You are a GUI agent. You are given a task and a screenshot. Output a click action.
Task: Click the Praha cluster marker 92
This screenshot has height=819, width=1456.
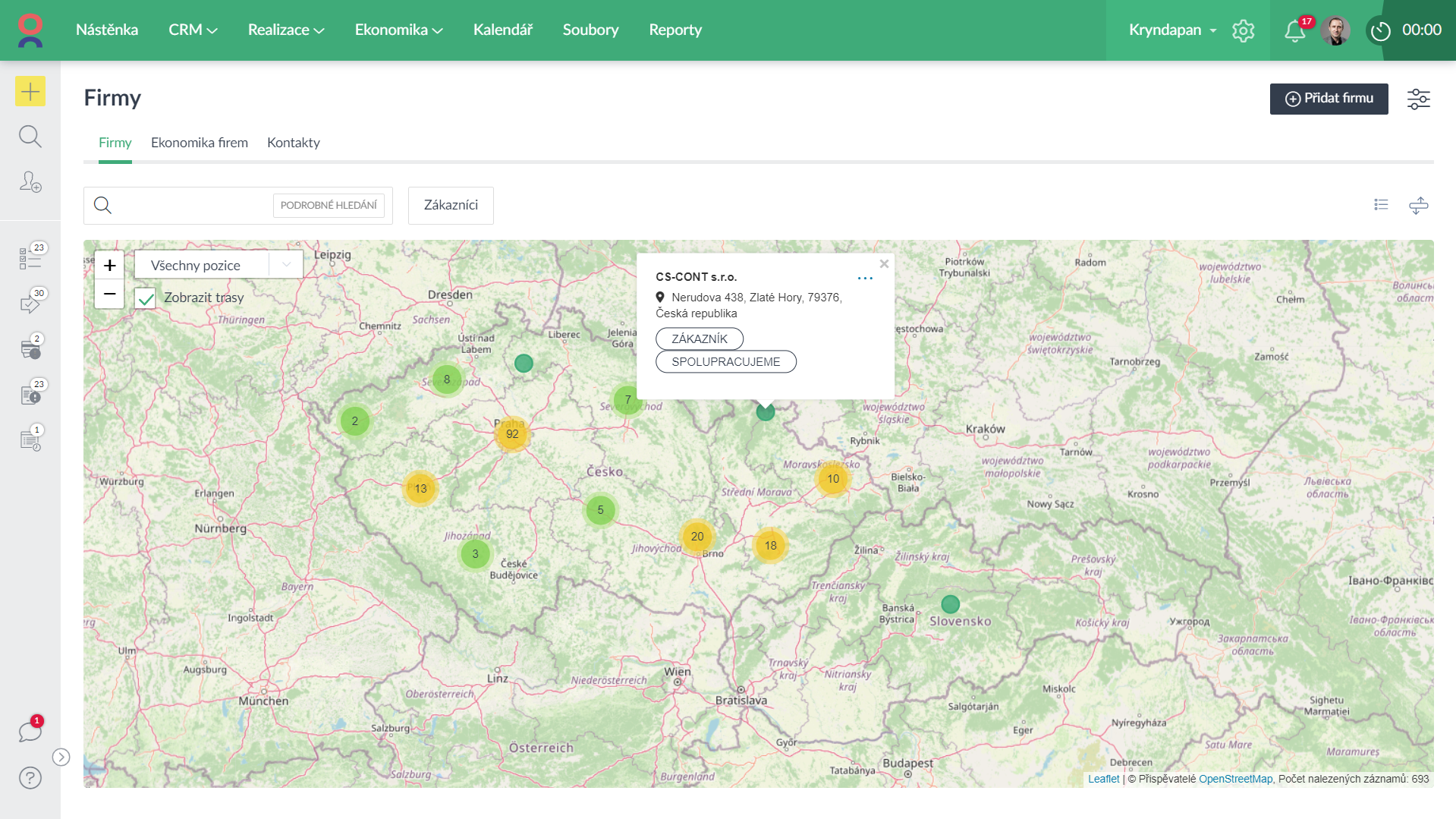512,434
